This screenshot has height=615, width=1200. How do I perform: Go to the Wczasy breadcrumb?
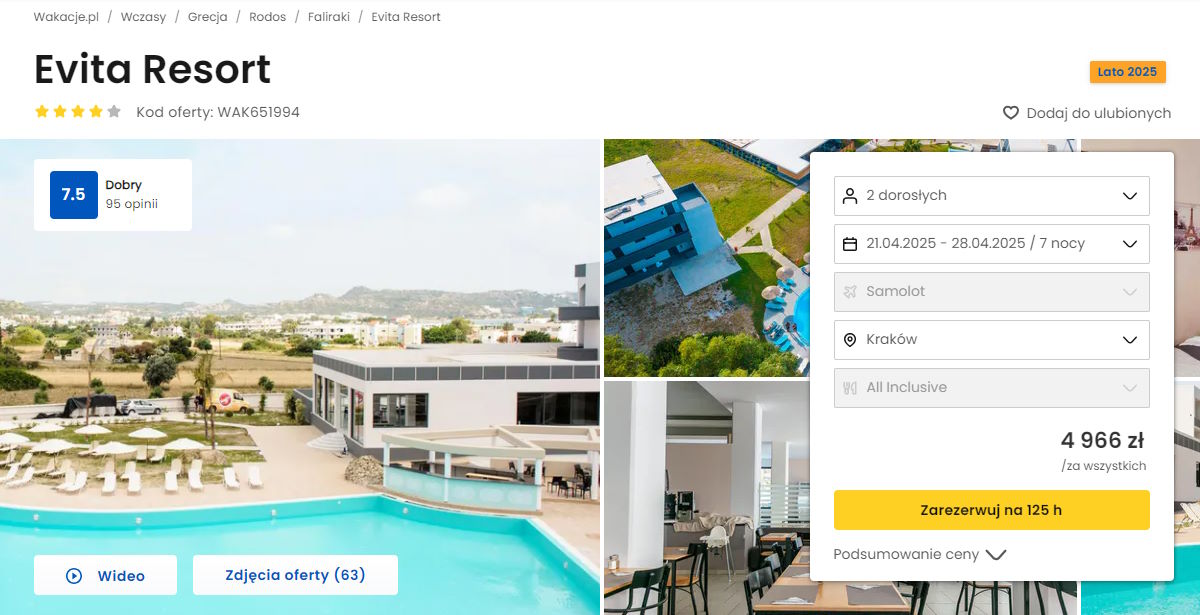coord(143,17)
